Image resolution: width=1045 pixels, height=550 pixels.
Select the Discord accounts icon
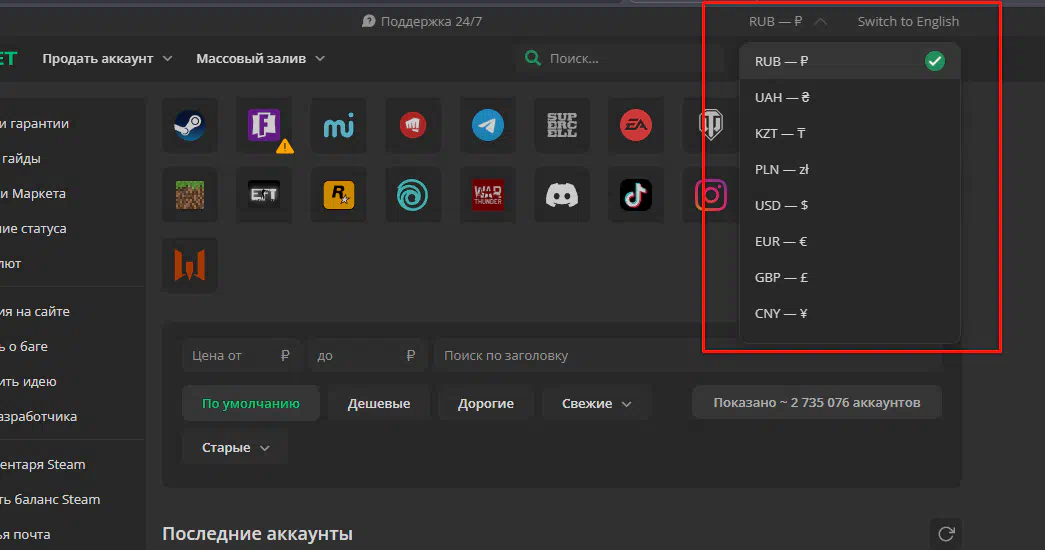click(562, 195)
